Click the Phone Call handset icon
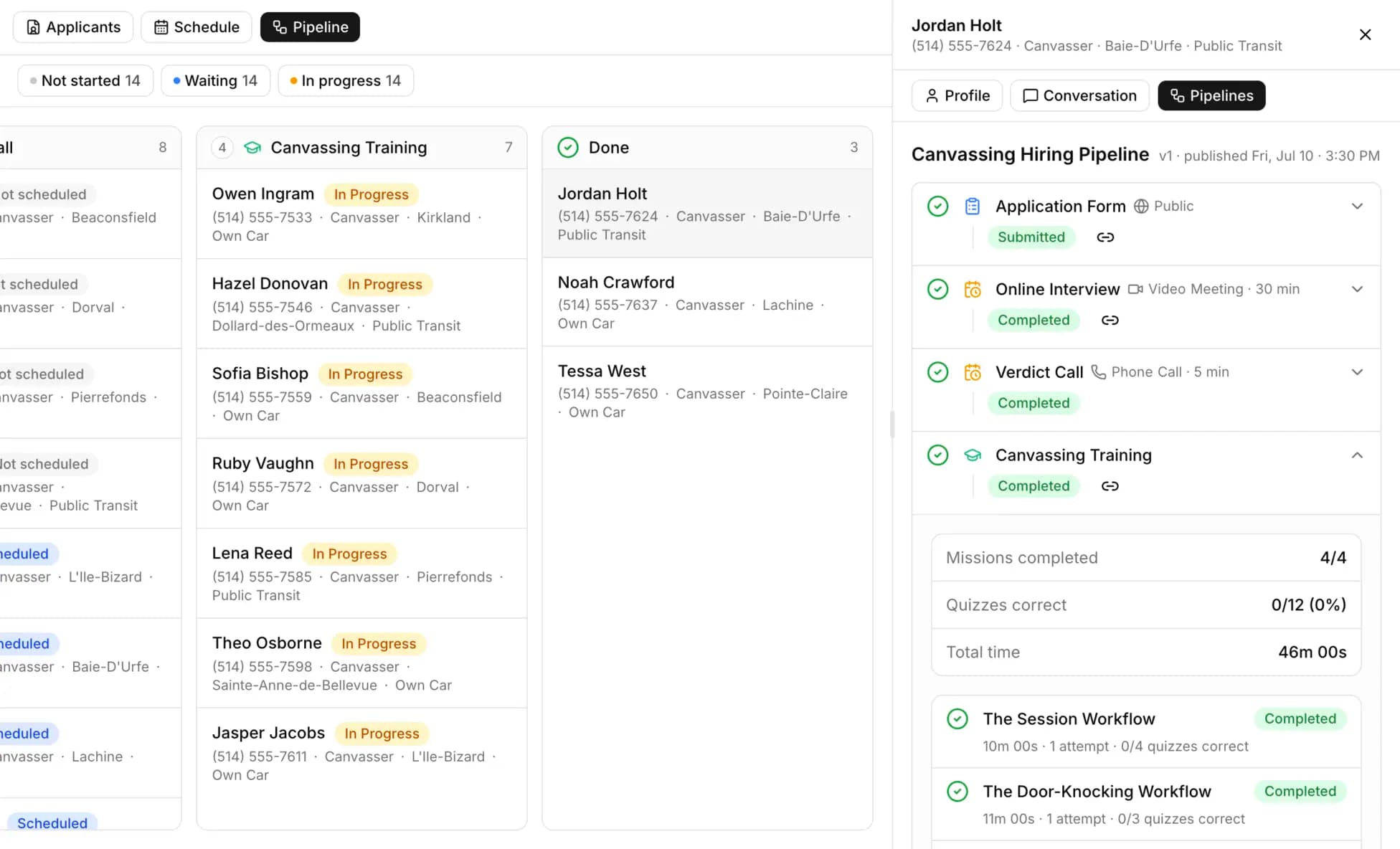The image size is (1400, 849). pos(1098,372)
